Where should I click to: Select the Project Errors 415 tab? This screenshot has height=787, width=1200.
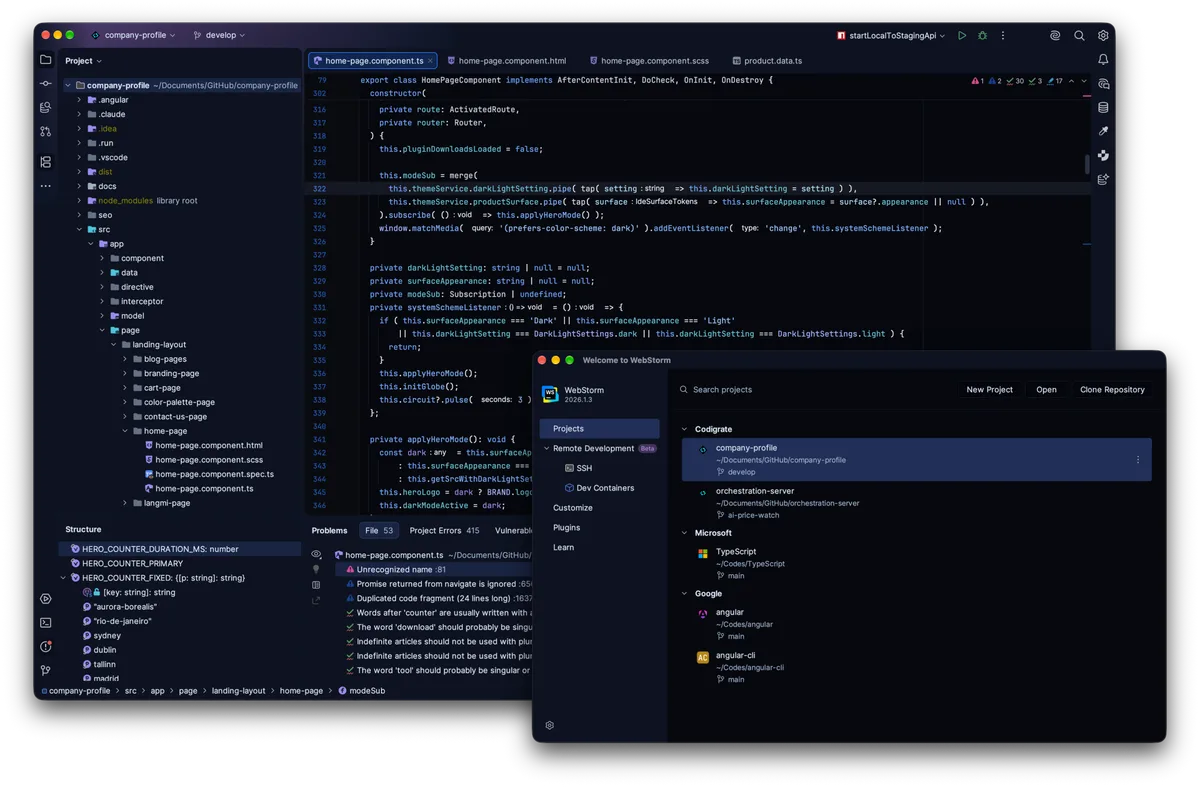(x=444, y=530)
